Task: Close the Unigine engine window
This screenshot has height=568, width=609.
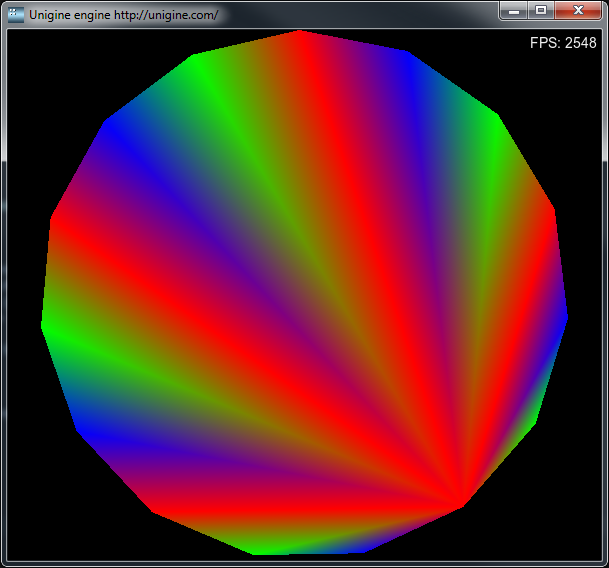Action: [577, 10]
